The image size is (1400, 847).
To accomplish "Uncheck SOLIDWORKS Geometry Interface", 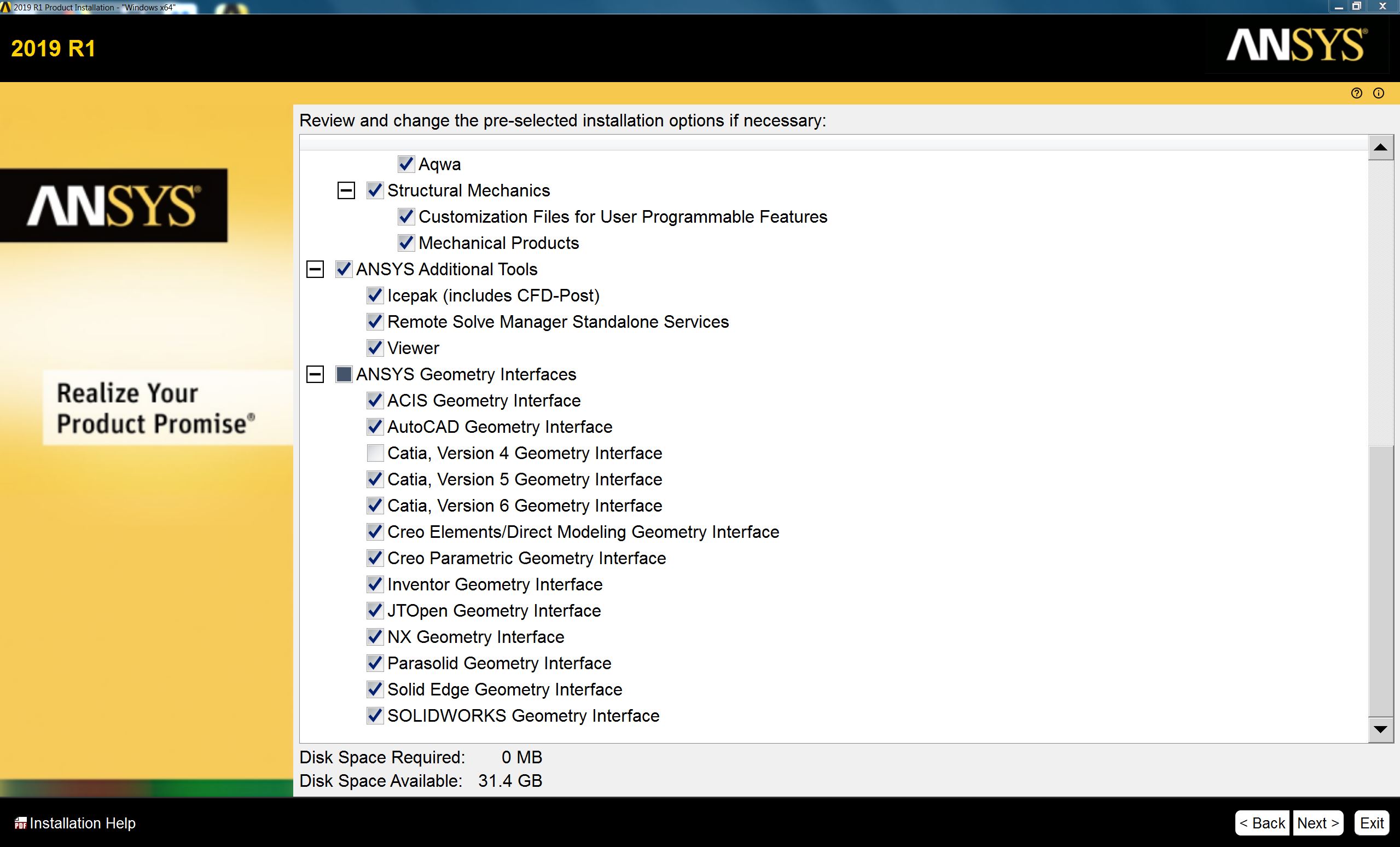I will (374, 715).
